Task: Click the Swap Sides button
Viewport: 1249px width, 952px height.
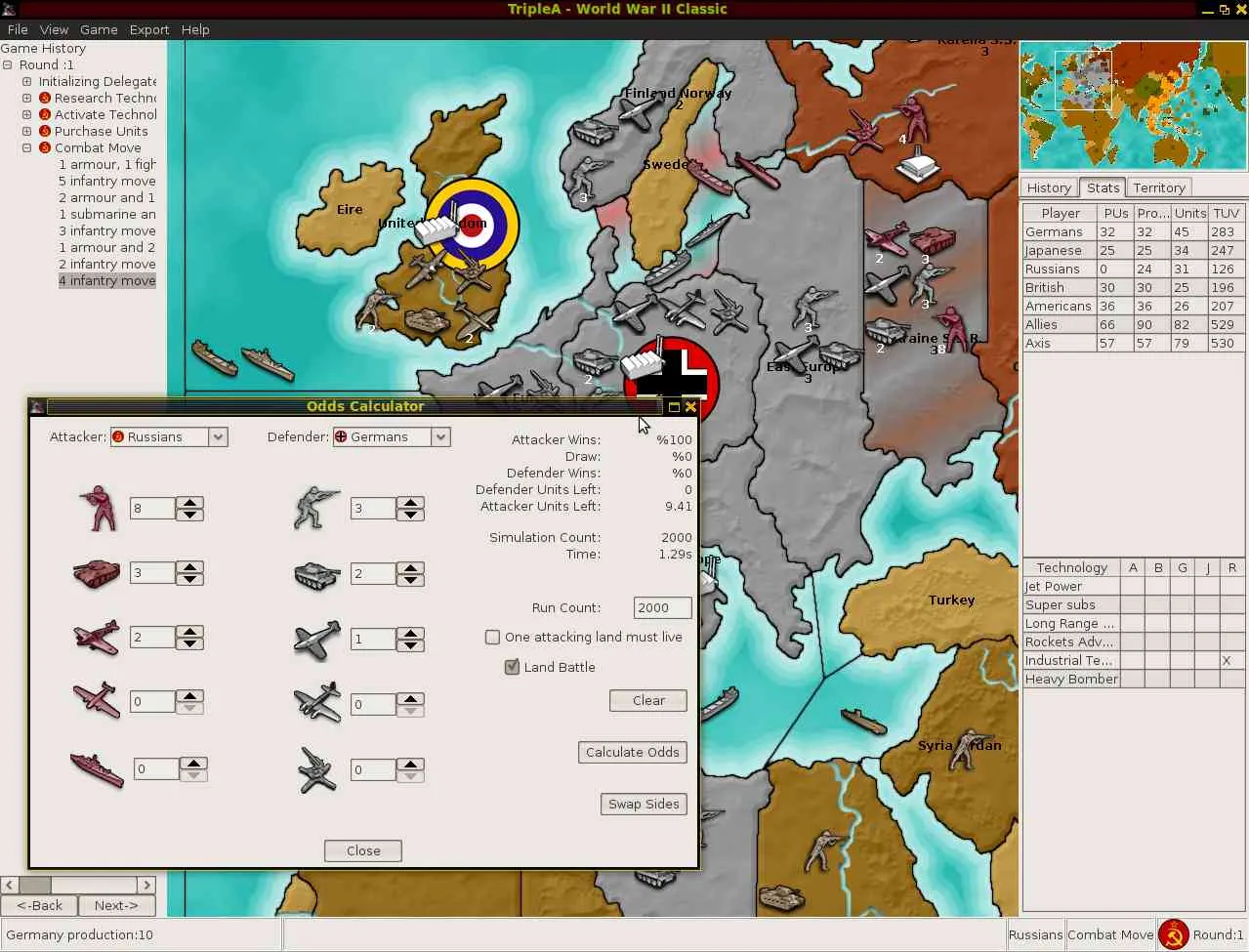Action: click(x=643, y=804)
